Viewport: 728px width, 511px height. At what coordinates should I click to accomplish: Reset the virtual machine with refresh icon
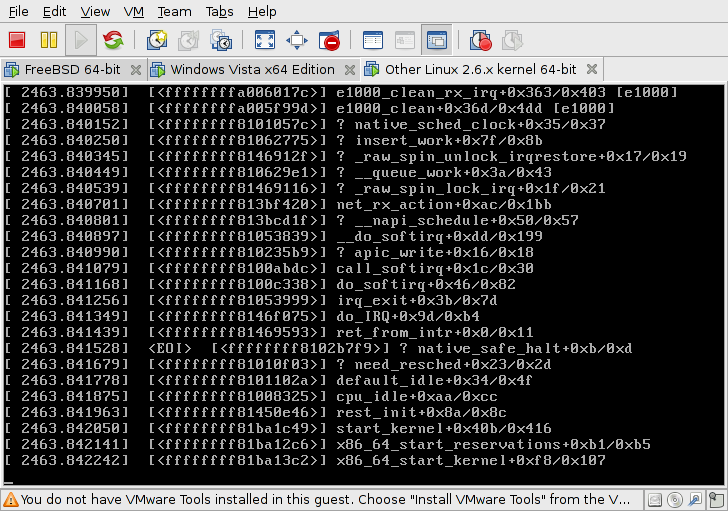(113, 40)
